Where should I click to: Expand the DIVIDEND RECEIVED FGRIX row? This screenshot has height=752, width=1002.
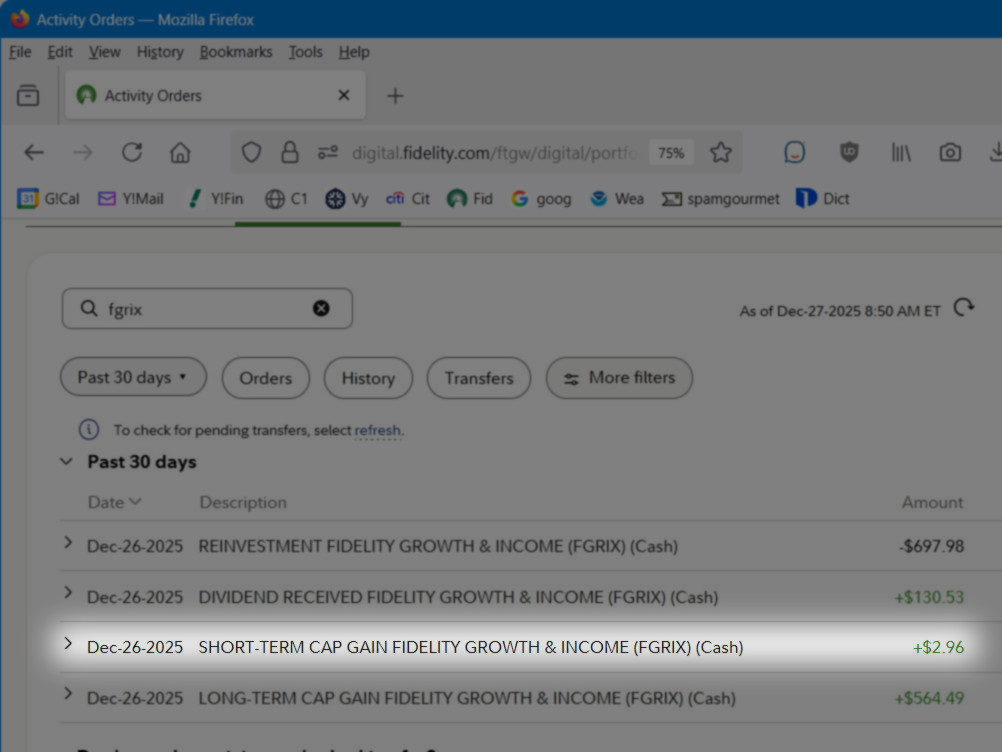pyautogui.click(x=68, y=593)
